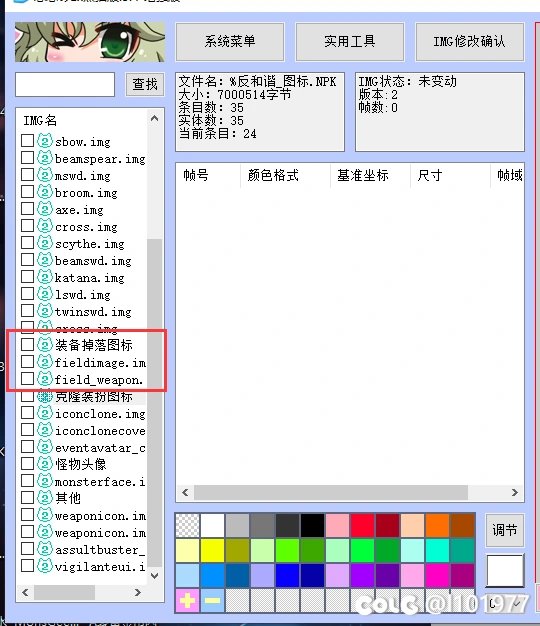Click the icon beside vigilanteui
Viewport: 540px width, 626px height.
(x=45, y=566)
